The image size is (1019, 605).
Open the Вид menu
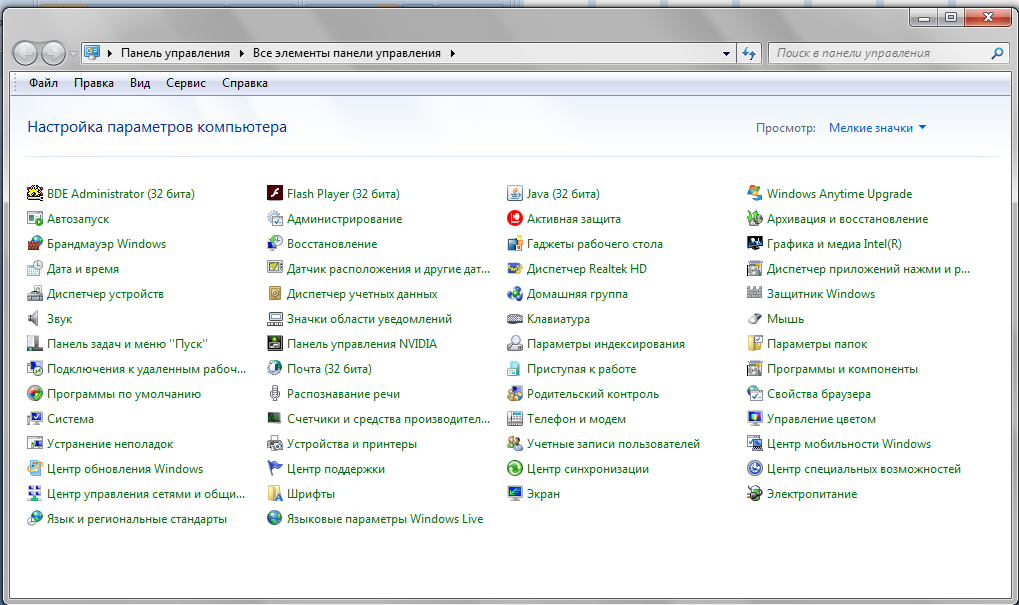pyautogui.click(x=140, y=83)
